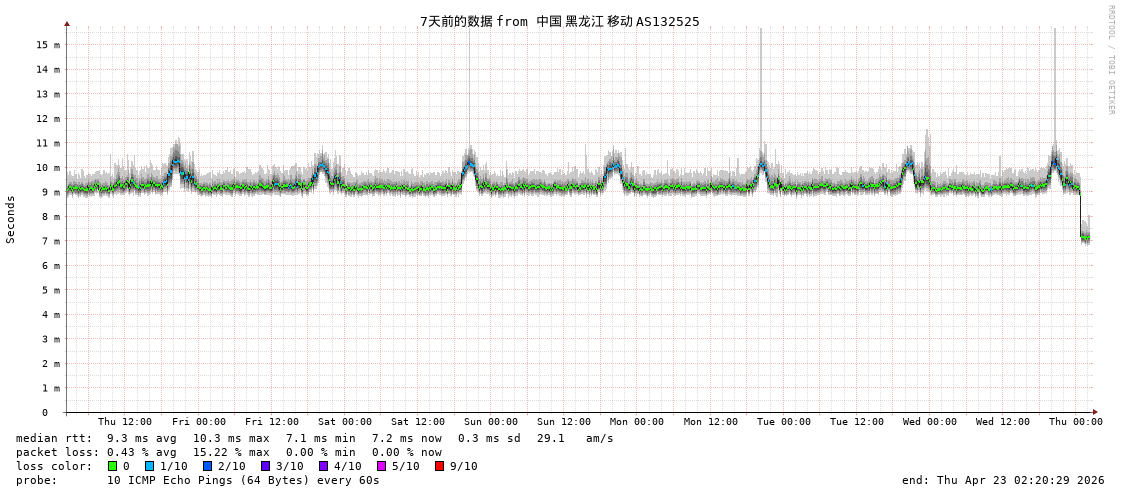Click the "15 m" y-axis tick label
The height and width of the screenshot is (494, 1121).
pyautogui.click(x=48, y=45)
